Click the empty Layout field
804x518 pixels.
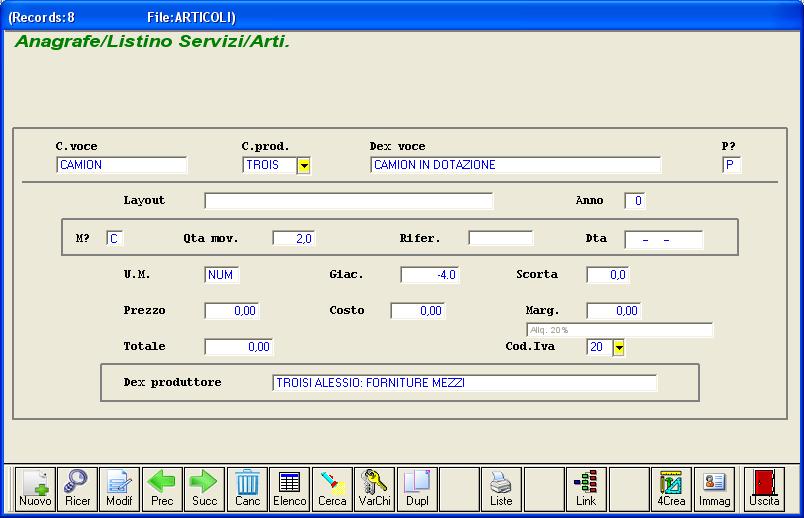click(x=348, y=201)
